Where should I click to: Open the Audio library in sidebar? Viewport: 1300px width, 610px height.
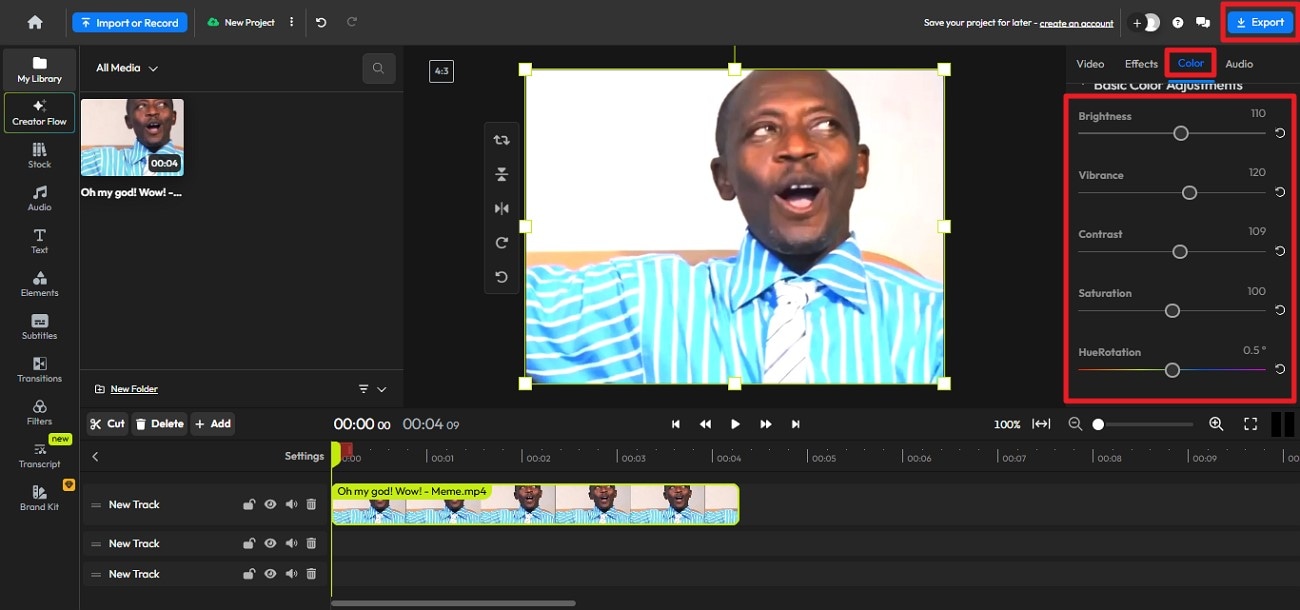[x=39, y=198]
